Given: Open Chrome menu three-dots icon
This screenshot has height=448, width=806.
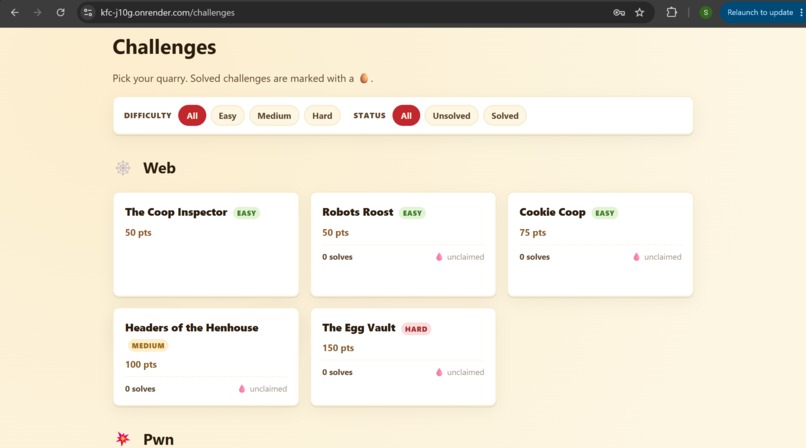Looking at the screenshot, I should click(x=801, y=12).
